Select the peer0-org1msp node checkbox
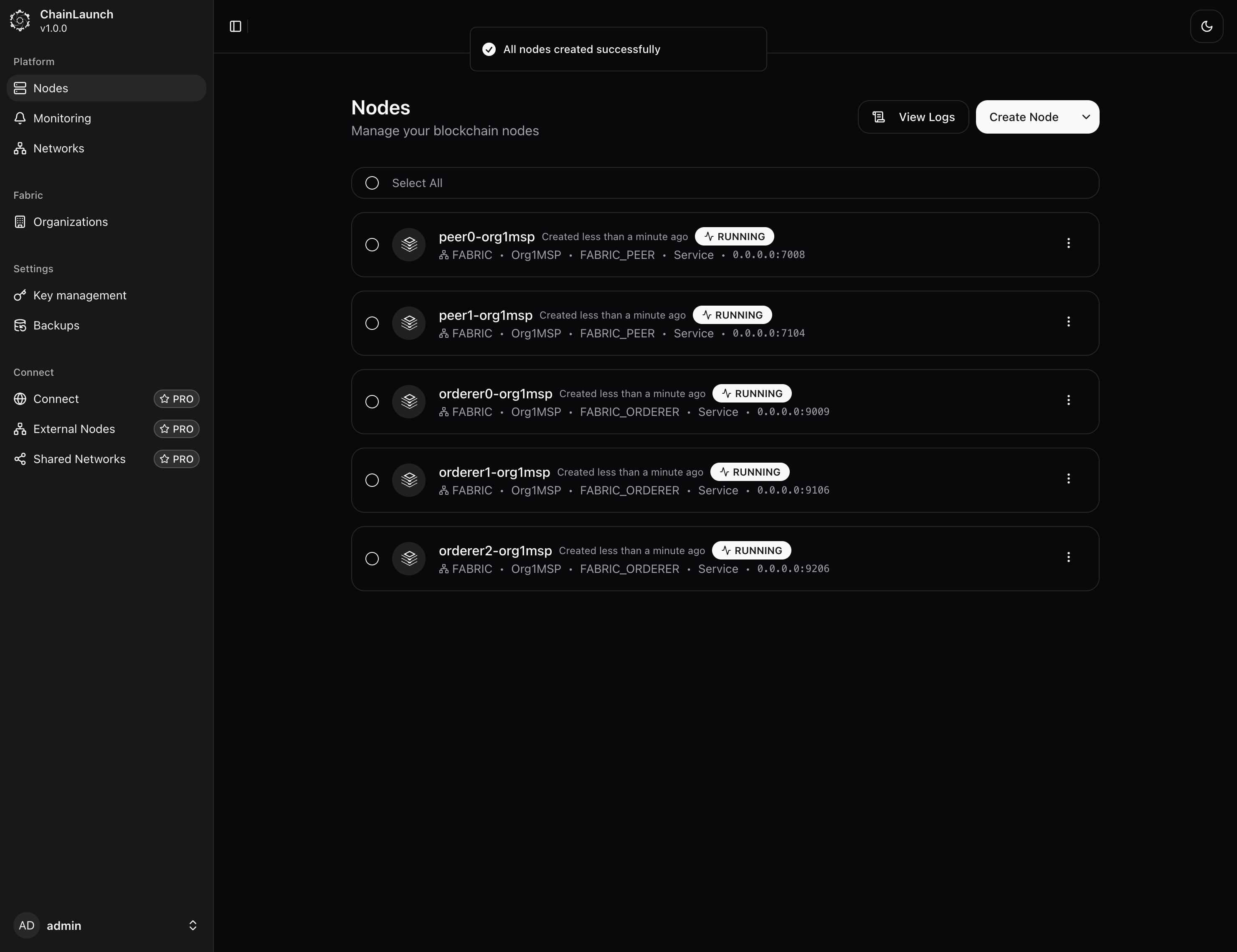This screenshot has height=952, width=1237. click(372, 245)
